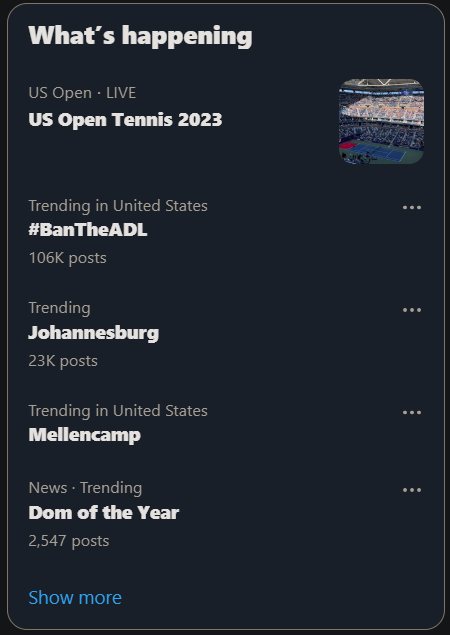Screen dimensions: 450x635
Task: Open US Open Tennis 2023 event
Action: [125, 119]
